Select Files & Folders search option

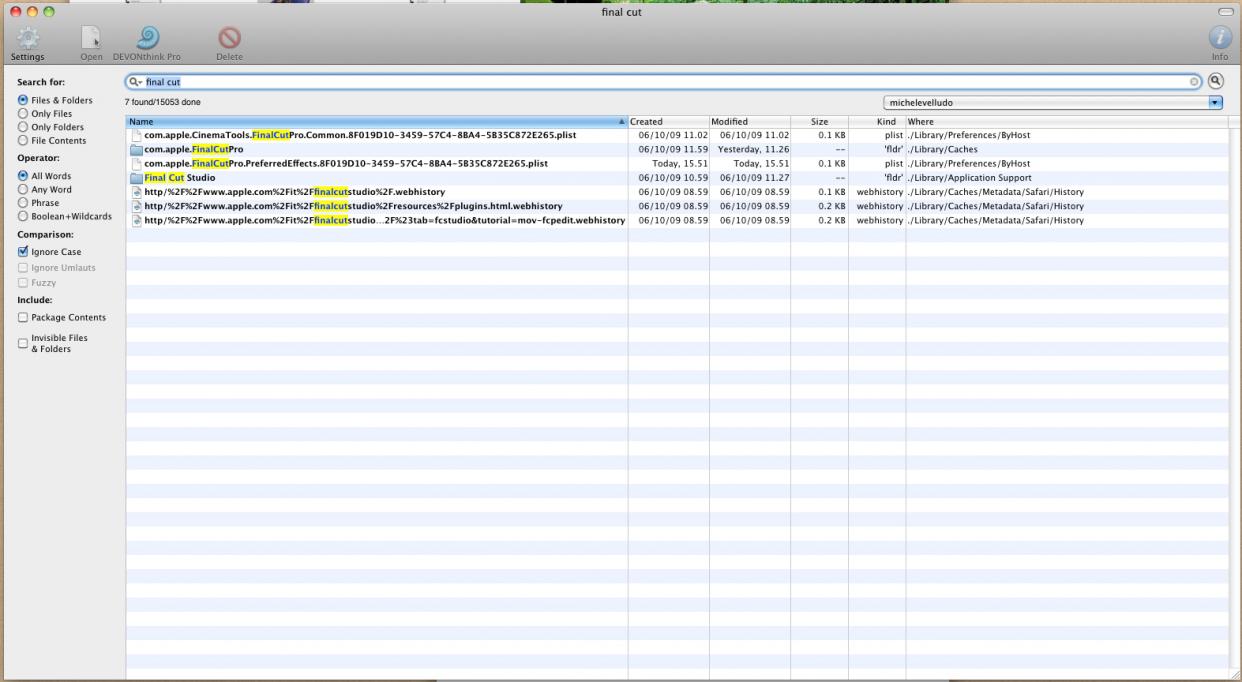(23, 100)
